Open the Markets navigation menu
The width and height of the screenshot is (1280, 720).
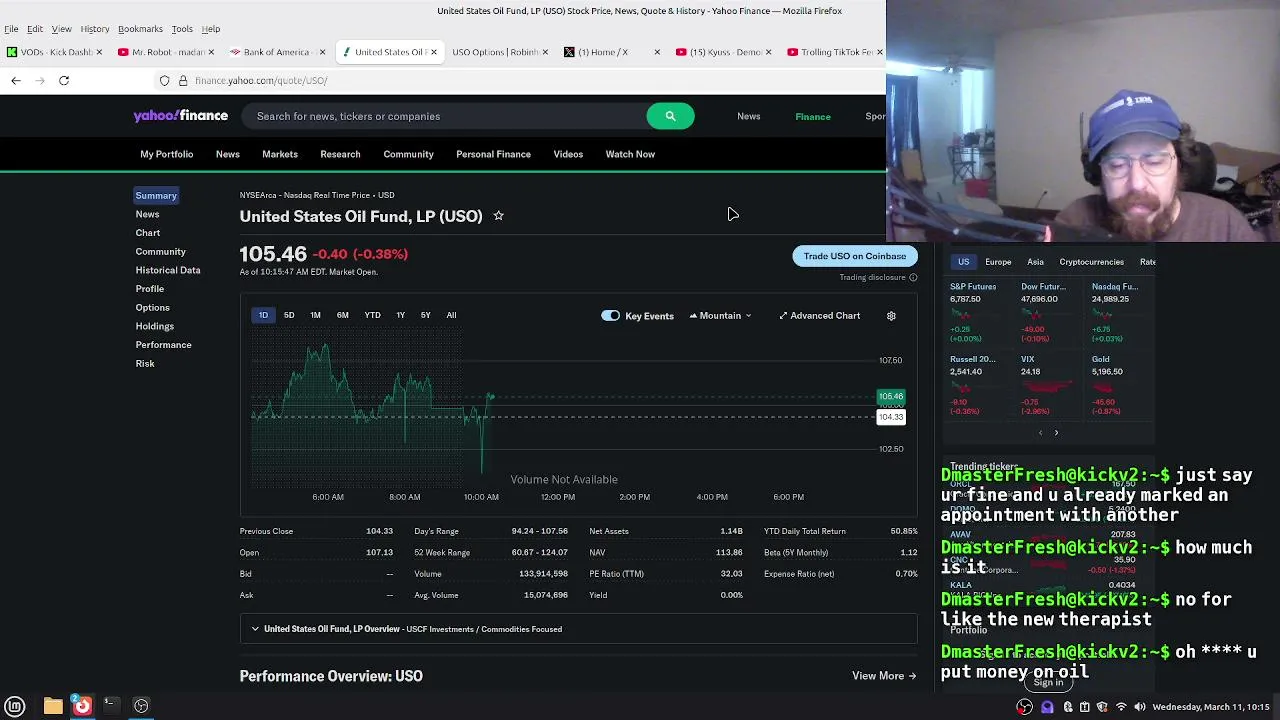coord(280,154)
